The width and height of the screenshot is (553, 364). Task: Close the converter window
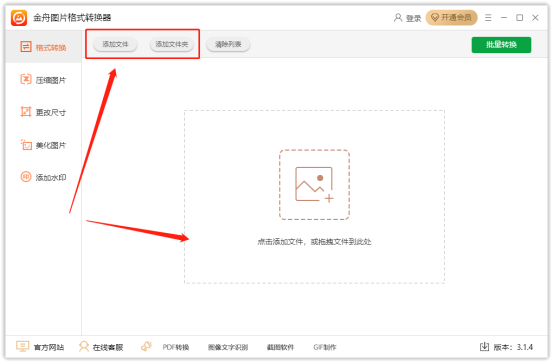535,18
